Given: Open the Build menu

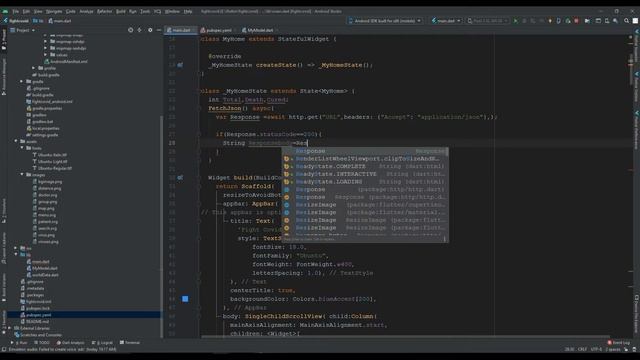Looking at the screenshot, I should tap(121, 11).
